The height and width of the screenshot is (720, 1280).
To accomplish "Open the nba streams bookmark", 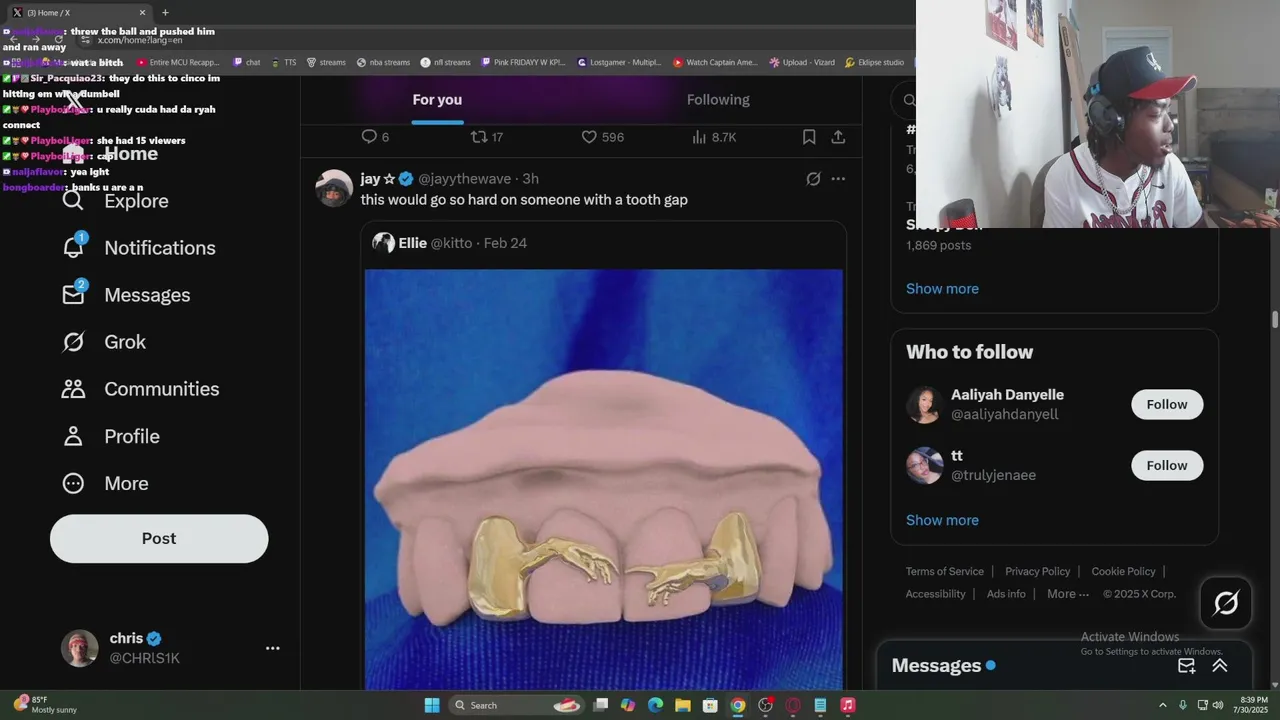I will [x=381, y=62].
